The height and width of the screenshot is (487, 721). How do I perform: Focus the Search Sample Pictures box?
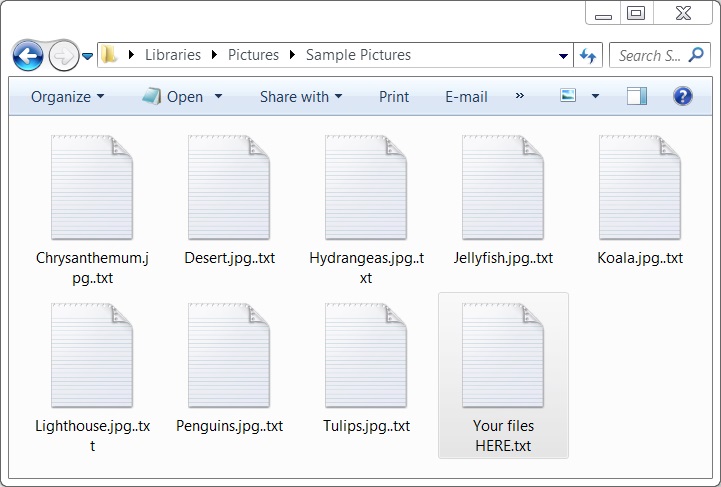click(659, 55)
